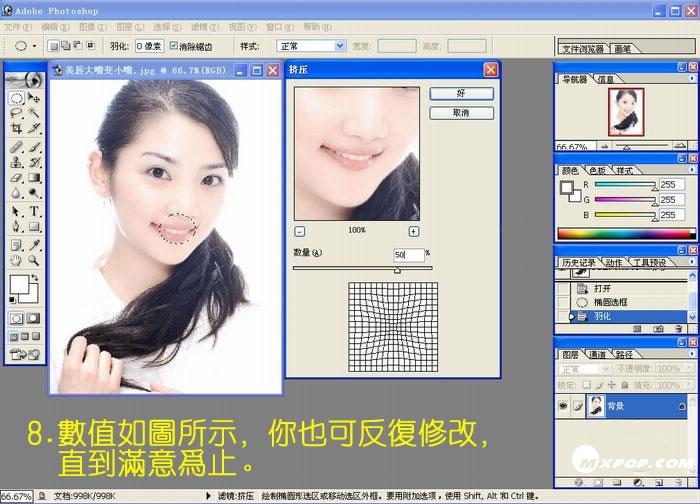
Task: Select the Crop tool
Action: pyautogui.click(x=17, y=129)
